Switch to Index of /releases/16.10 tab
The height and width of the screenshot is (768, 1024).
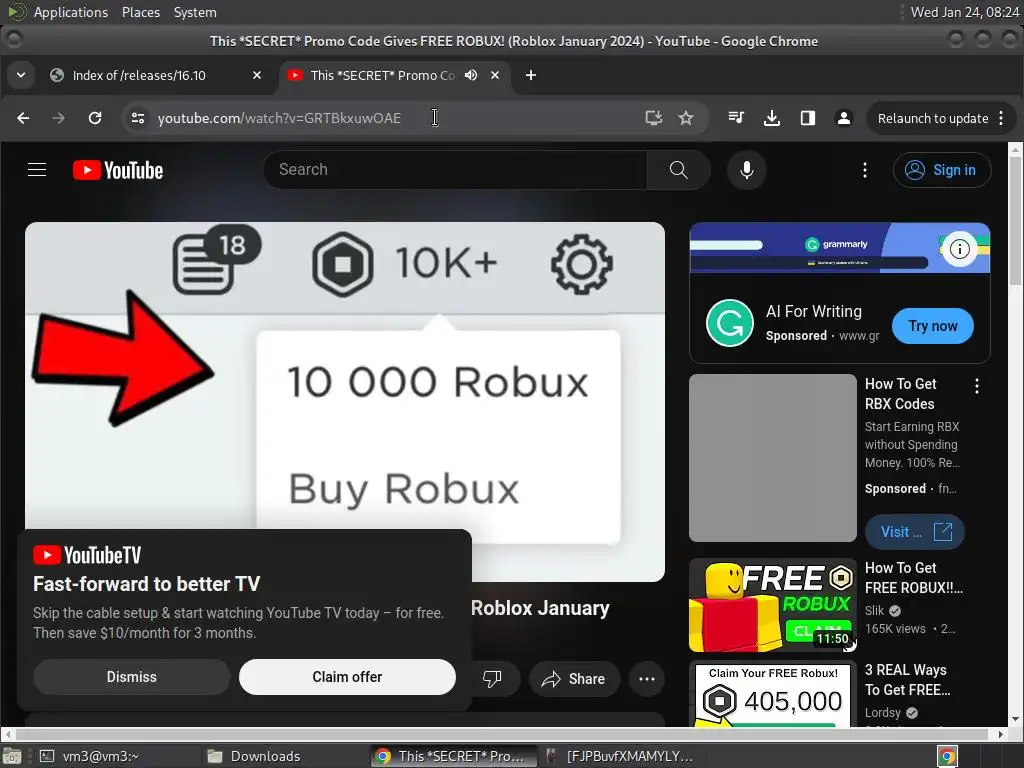[157, 75]
